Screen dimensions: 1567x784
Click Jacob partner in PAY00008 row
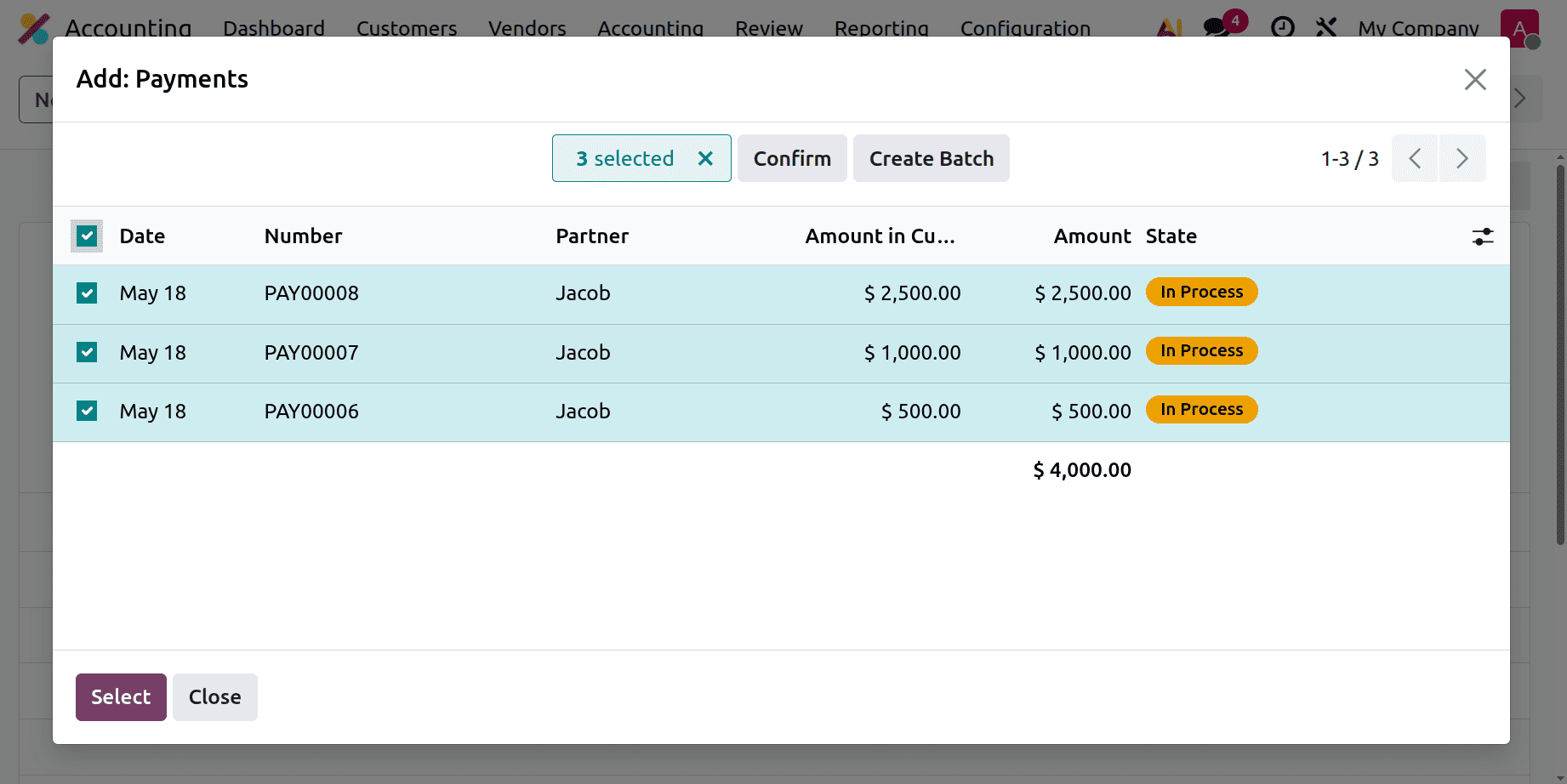coord(584,293)
